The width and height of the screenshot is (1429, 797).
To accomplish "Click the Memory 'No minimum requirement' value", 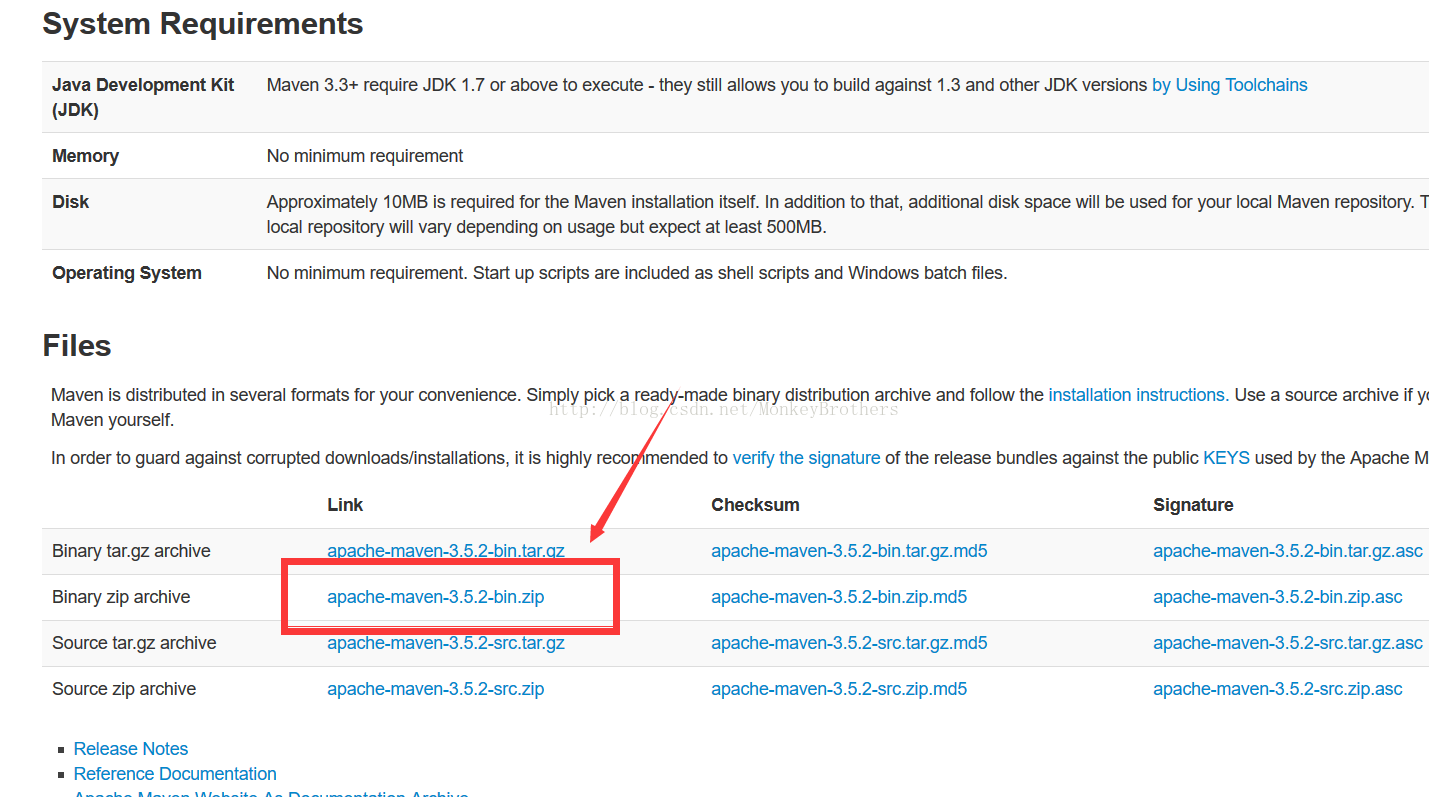I will tap(365, 156).
